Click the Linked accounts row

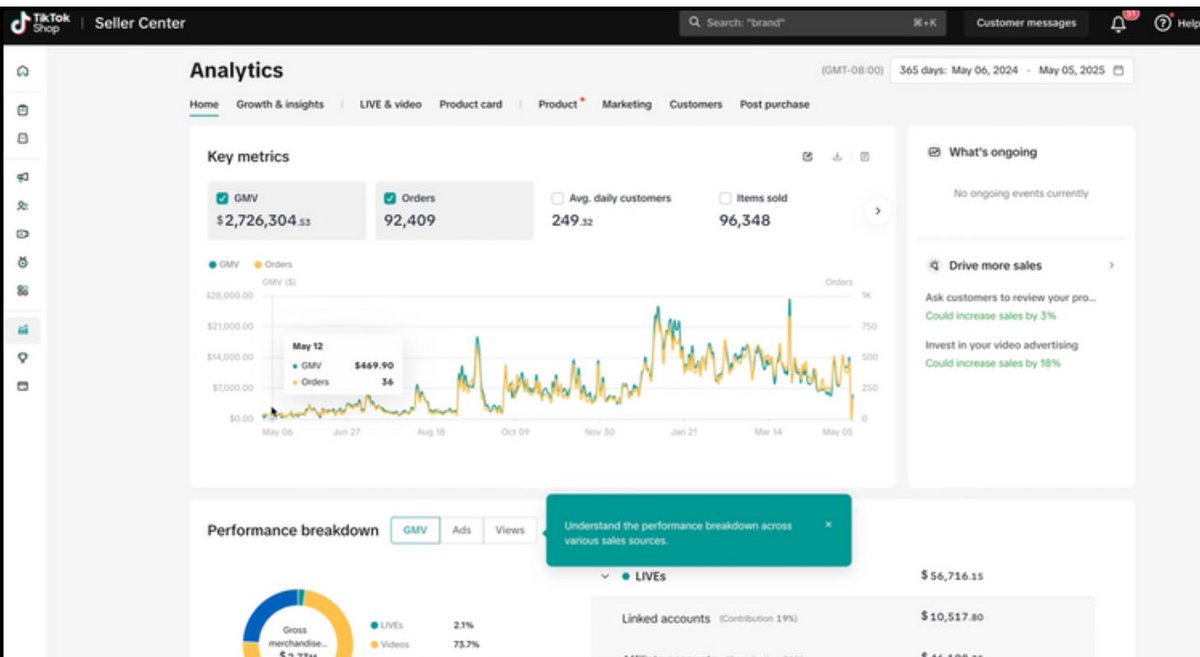[843, 618]
